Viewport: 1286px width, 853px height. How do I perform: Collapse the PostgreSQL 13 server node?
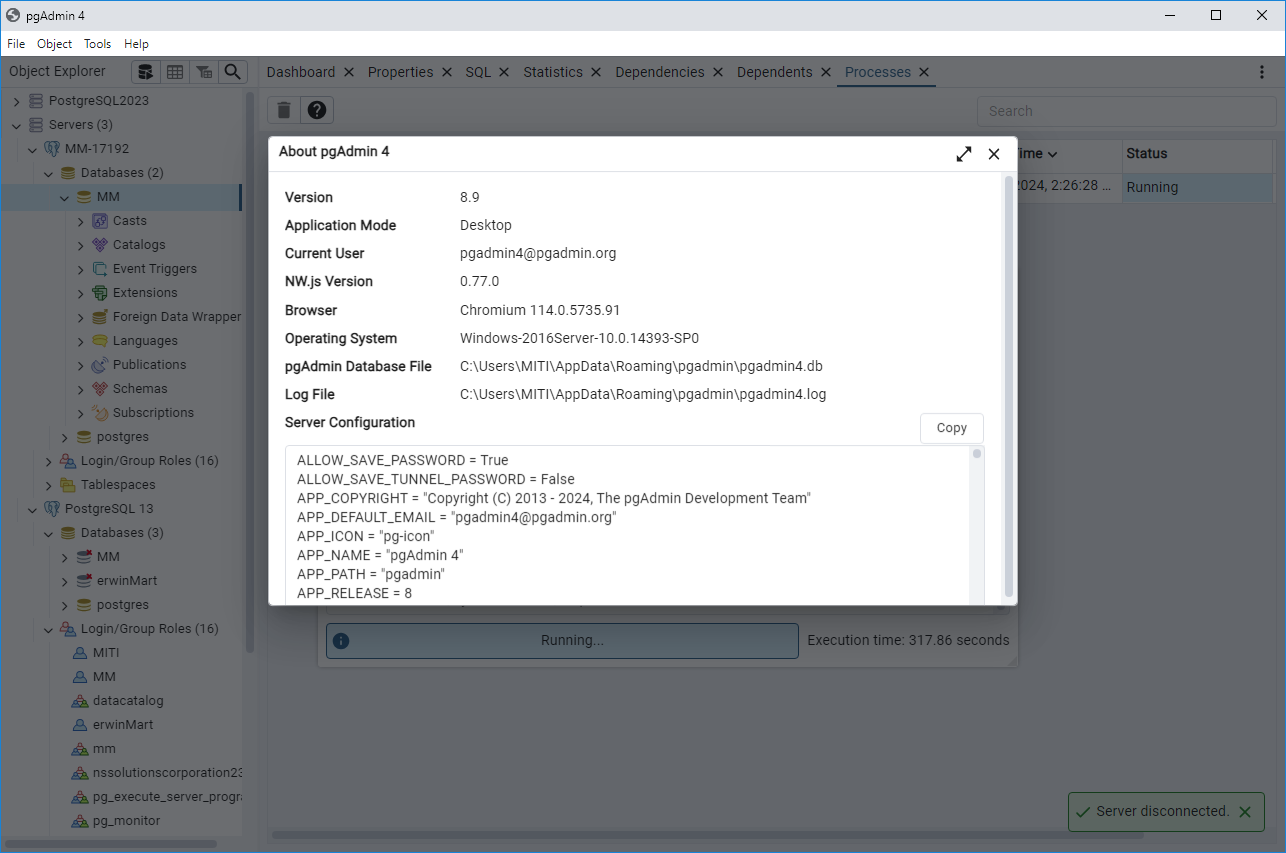32,509
